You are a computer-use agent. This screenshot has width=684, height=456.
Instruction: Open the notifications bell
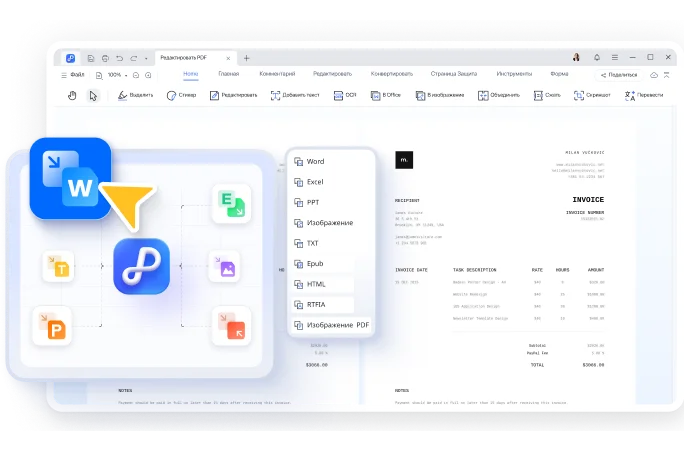pyautogui.click(x=597, y=57)
